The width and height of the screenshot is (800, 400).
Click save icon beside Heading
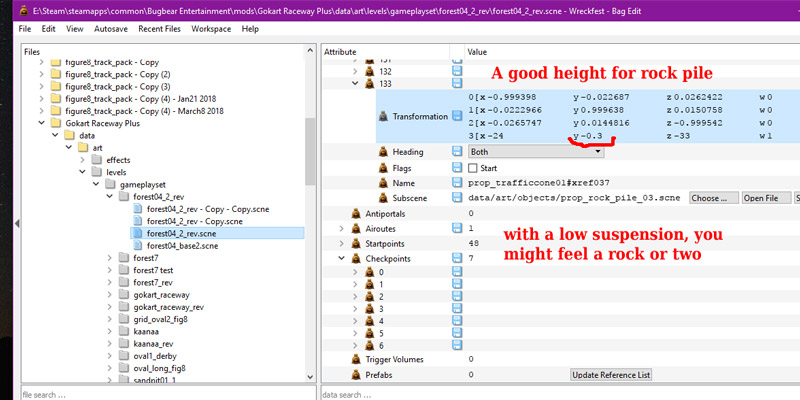(x=457, y=152)
